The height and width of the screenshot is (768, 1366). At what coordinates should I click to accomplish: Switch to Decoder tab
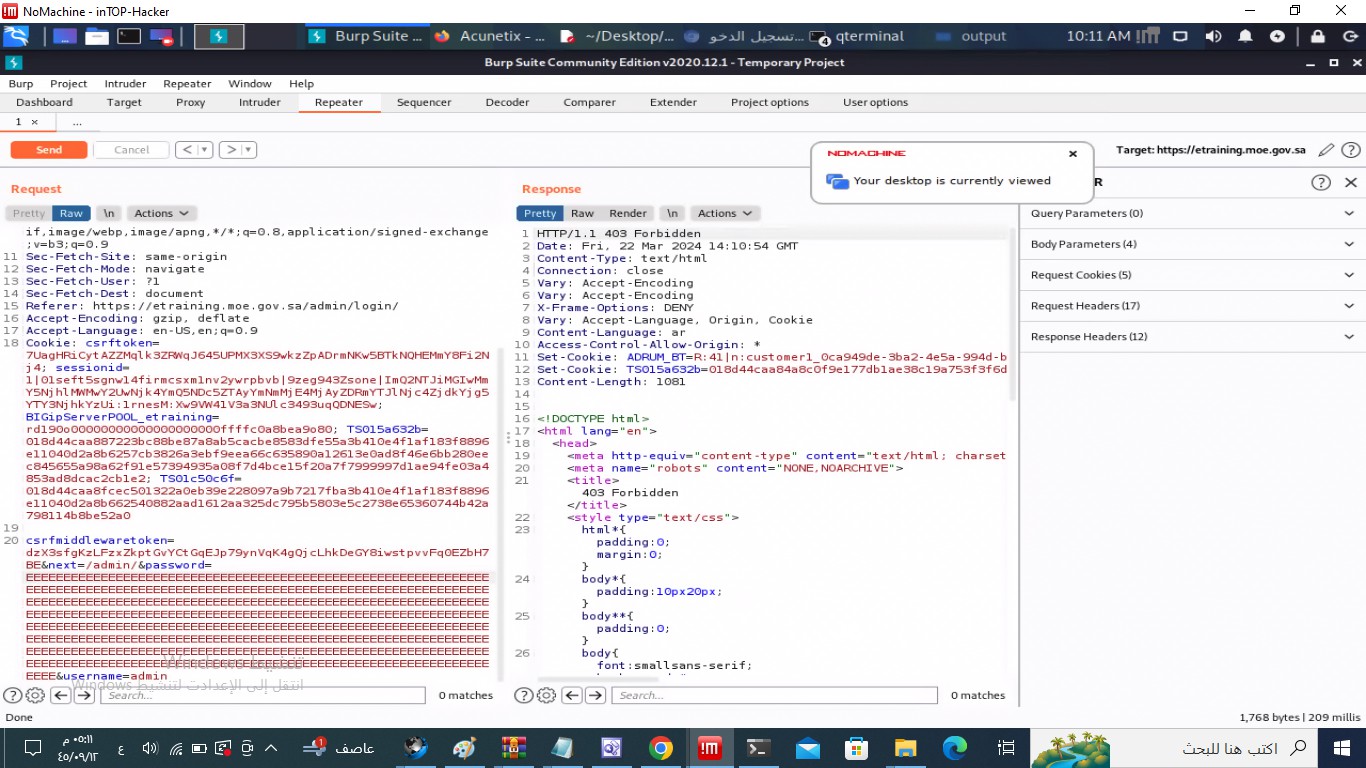(508, 102)
